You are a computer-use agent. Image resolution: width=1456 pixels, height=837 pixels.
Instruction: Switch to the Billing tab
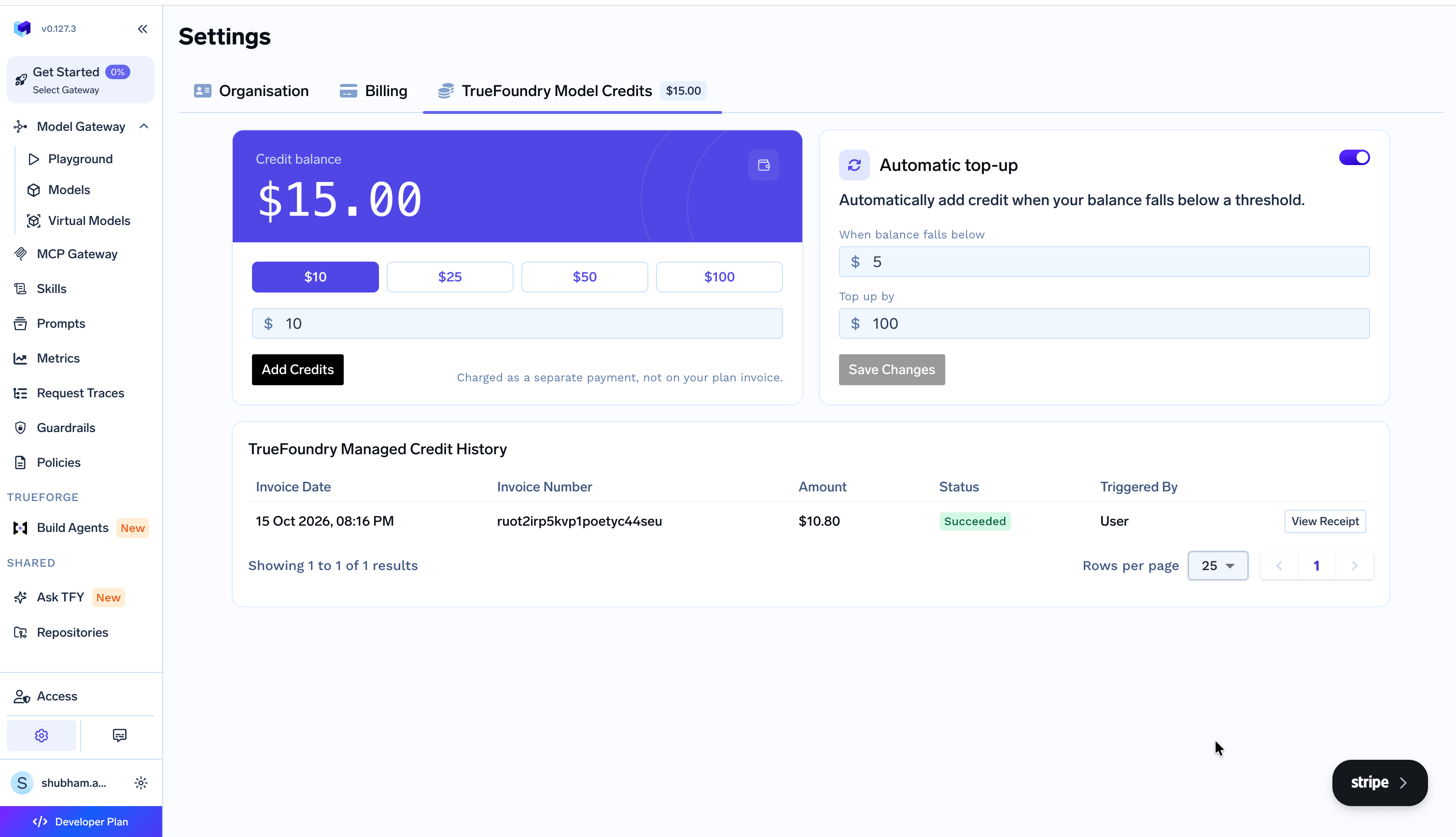(x=374, y=91)
